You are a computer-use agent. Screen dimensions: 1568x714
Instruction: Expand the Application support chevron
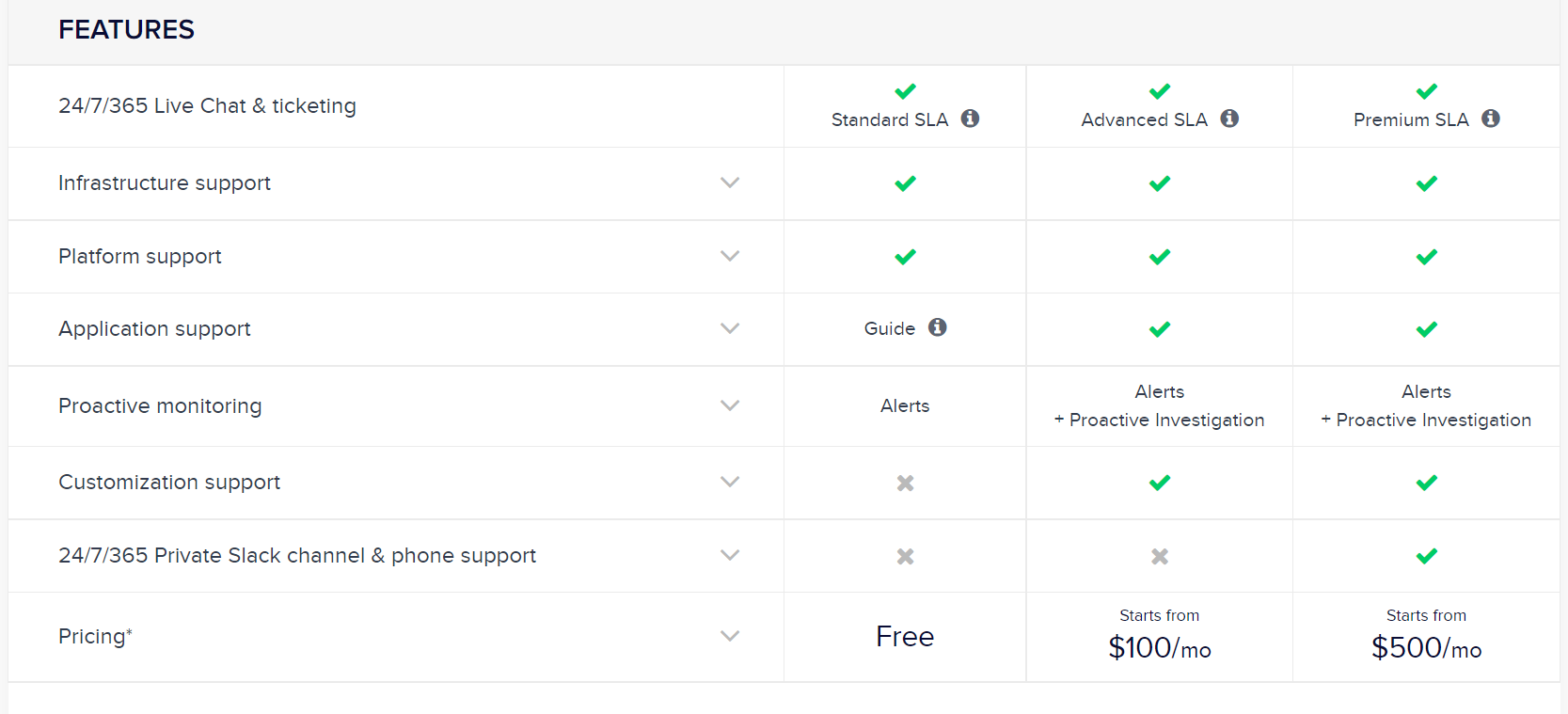coord(730,328)
